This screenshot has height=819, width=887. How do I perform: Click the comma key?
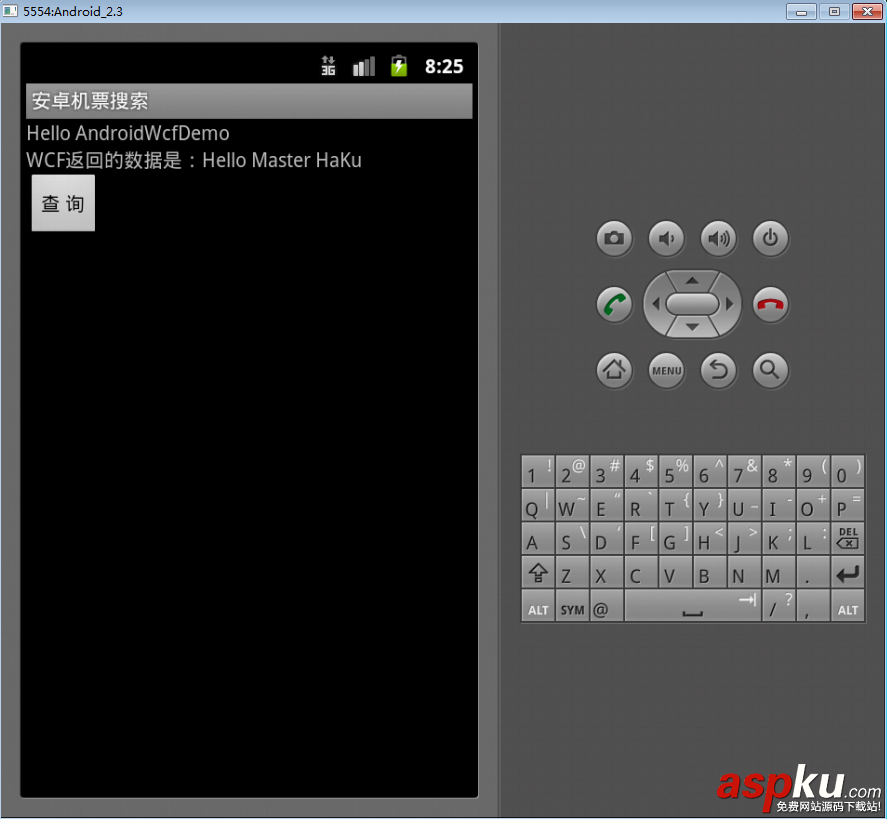coord(813,606)
